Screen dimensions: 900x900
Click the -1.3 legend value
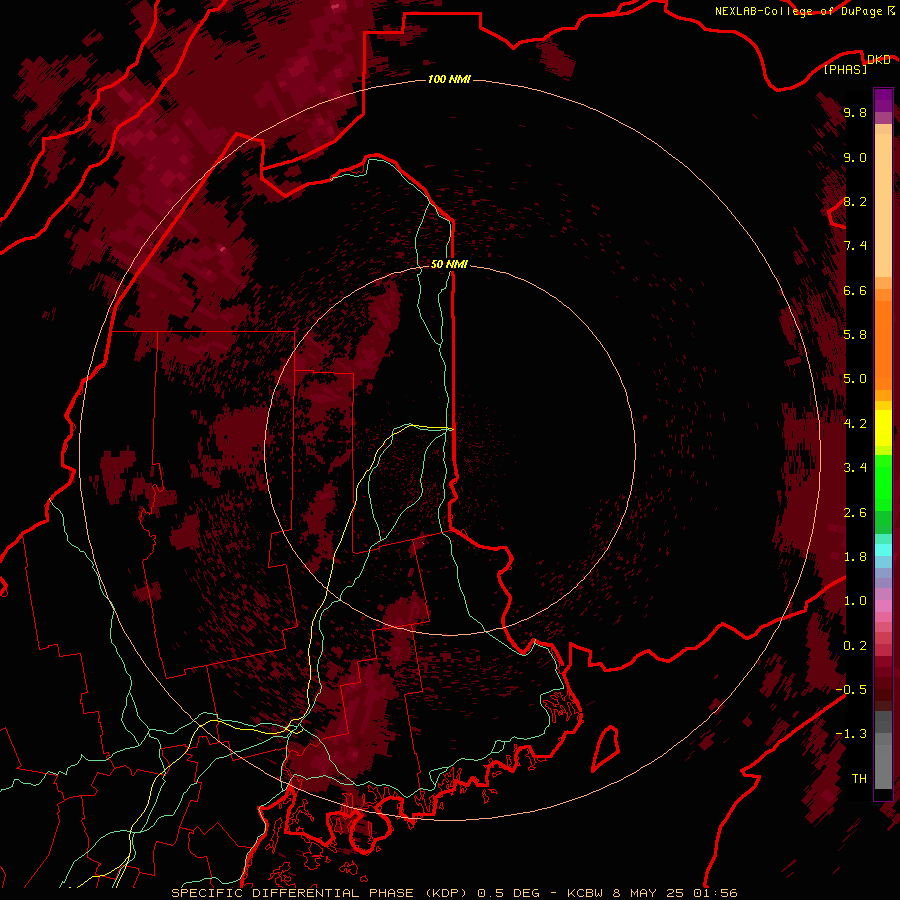851,734
